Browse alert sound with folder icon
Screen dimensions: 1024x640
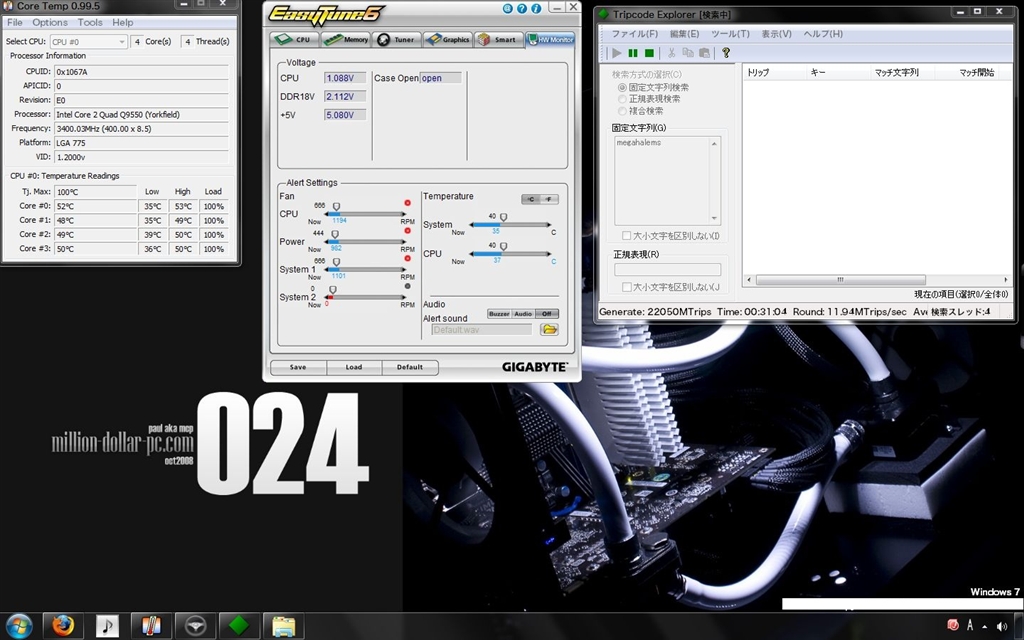[x=549, y=330]
